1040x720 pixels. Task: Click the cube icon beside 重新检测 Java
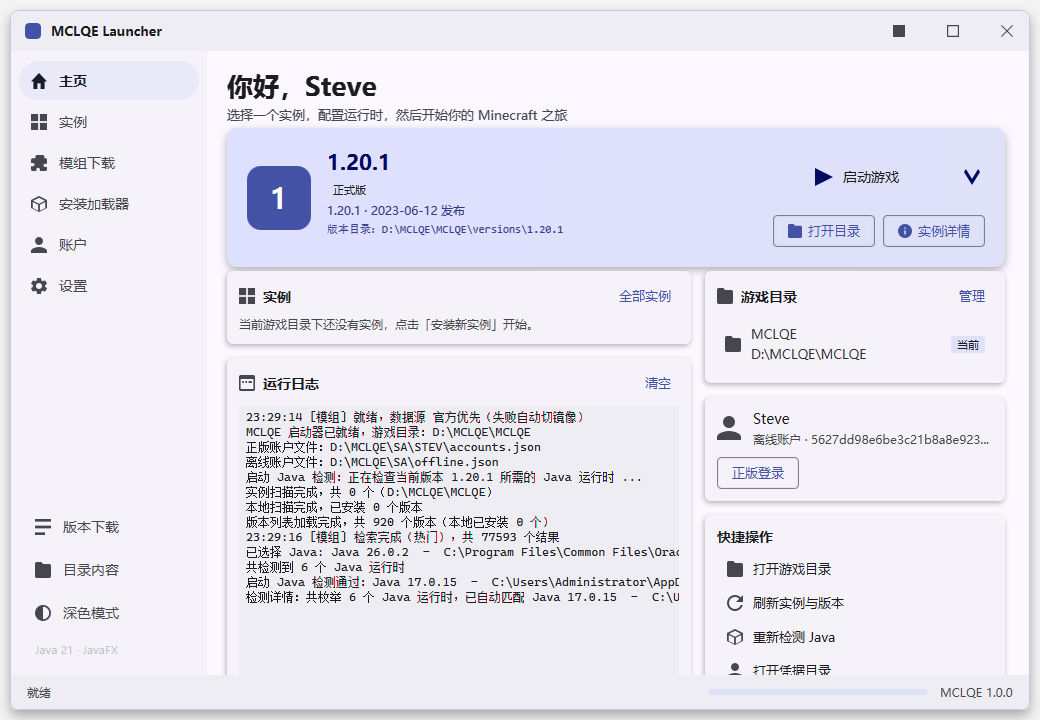735,637
